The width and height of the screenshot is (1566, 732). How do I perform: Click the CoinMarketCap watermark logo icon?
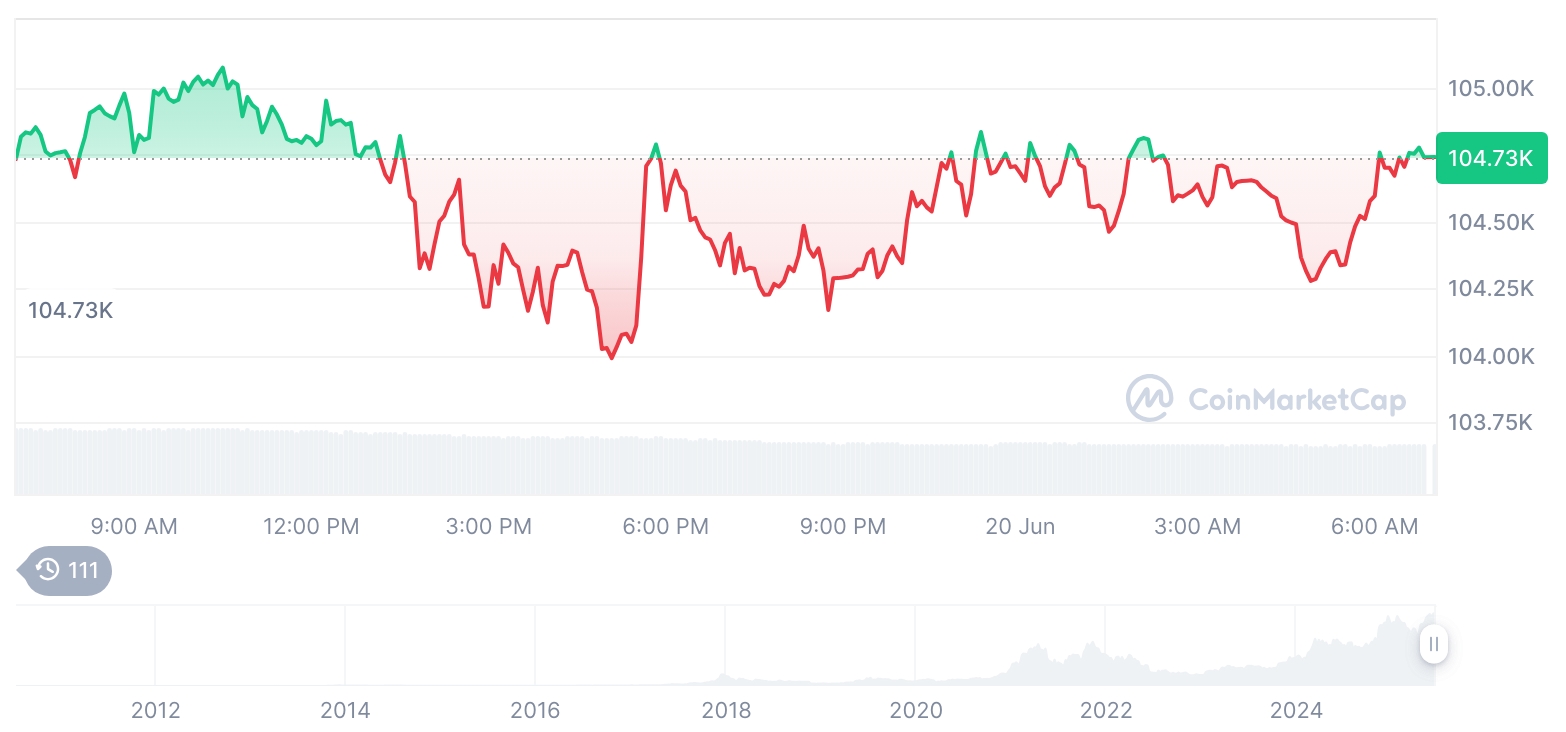(x=1150, y=398)
